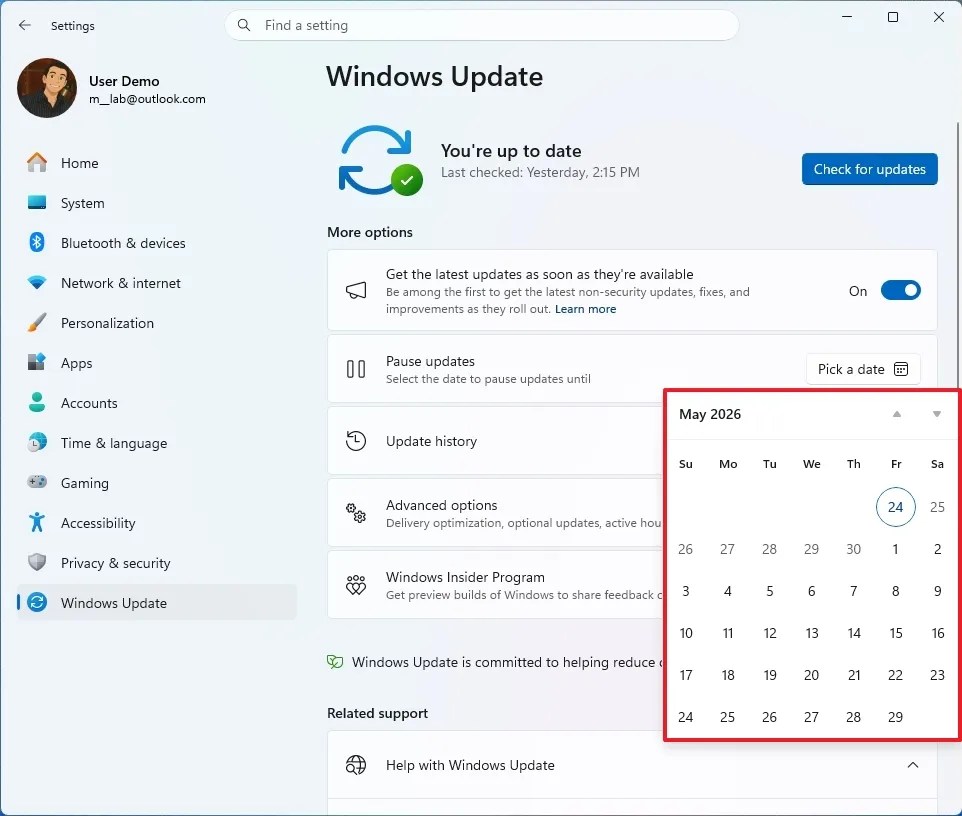Select circled April 24 in calendar
The image size is (962, 816).
click(895, 507)
